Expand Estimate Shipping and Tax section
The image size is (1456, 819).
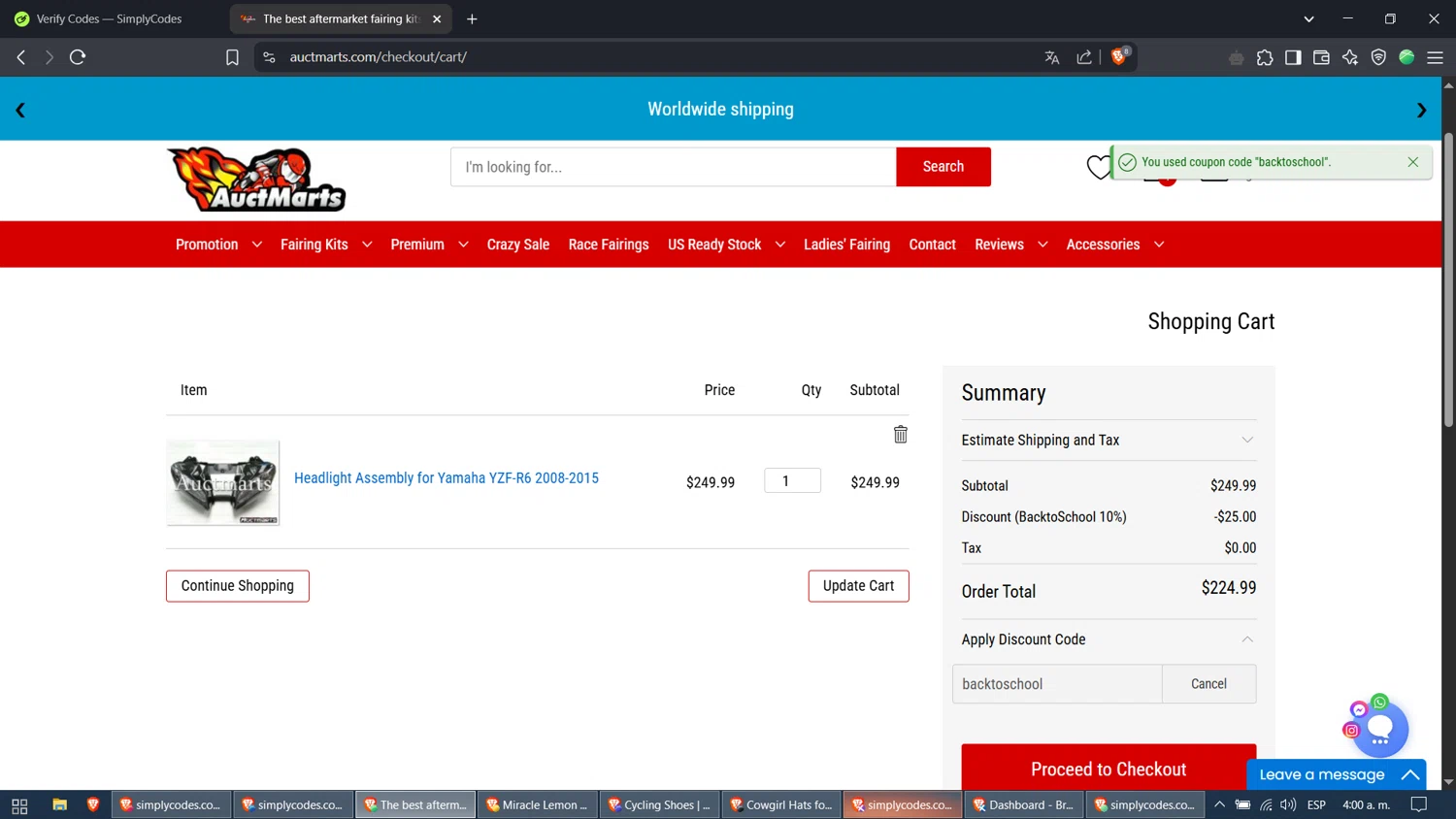pos(1109,441)
